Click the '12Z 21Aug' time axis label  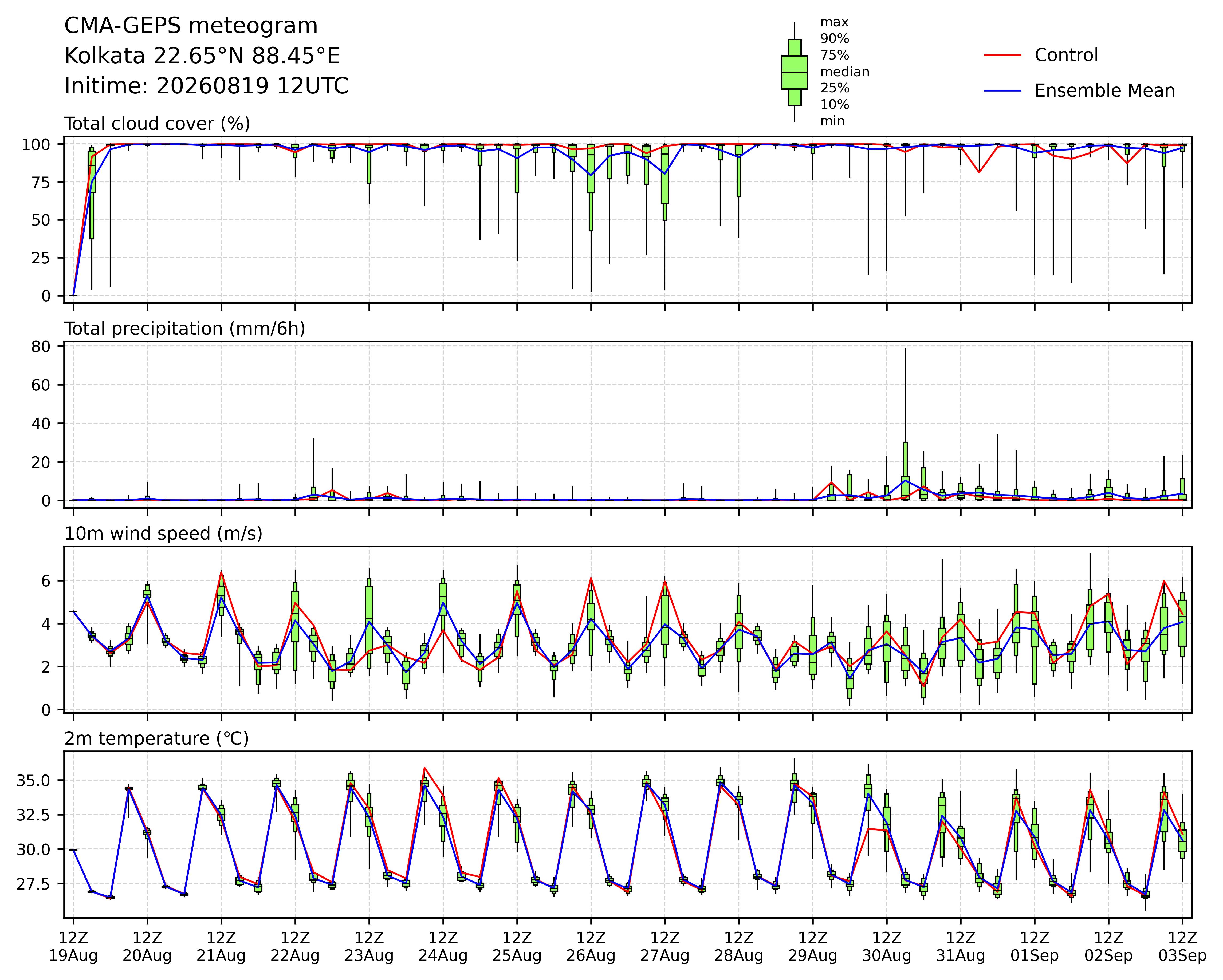tap(221, 947)
